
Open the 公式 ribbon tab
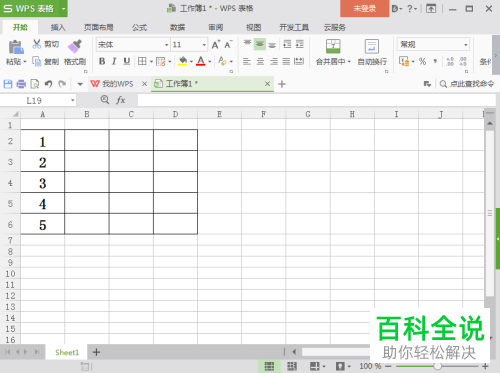(139, 27)
